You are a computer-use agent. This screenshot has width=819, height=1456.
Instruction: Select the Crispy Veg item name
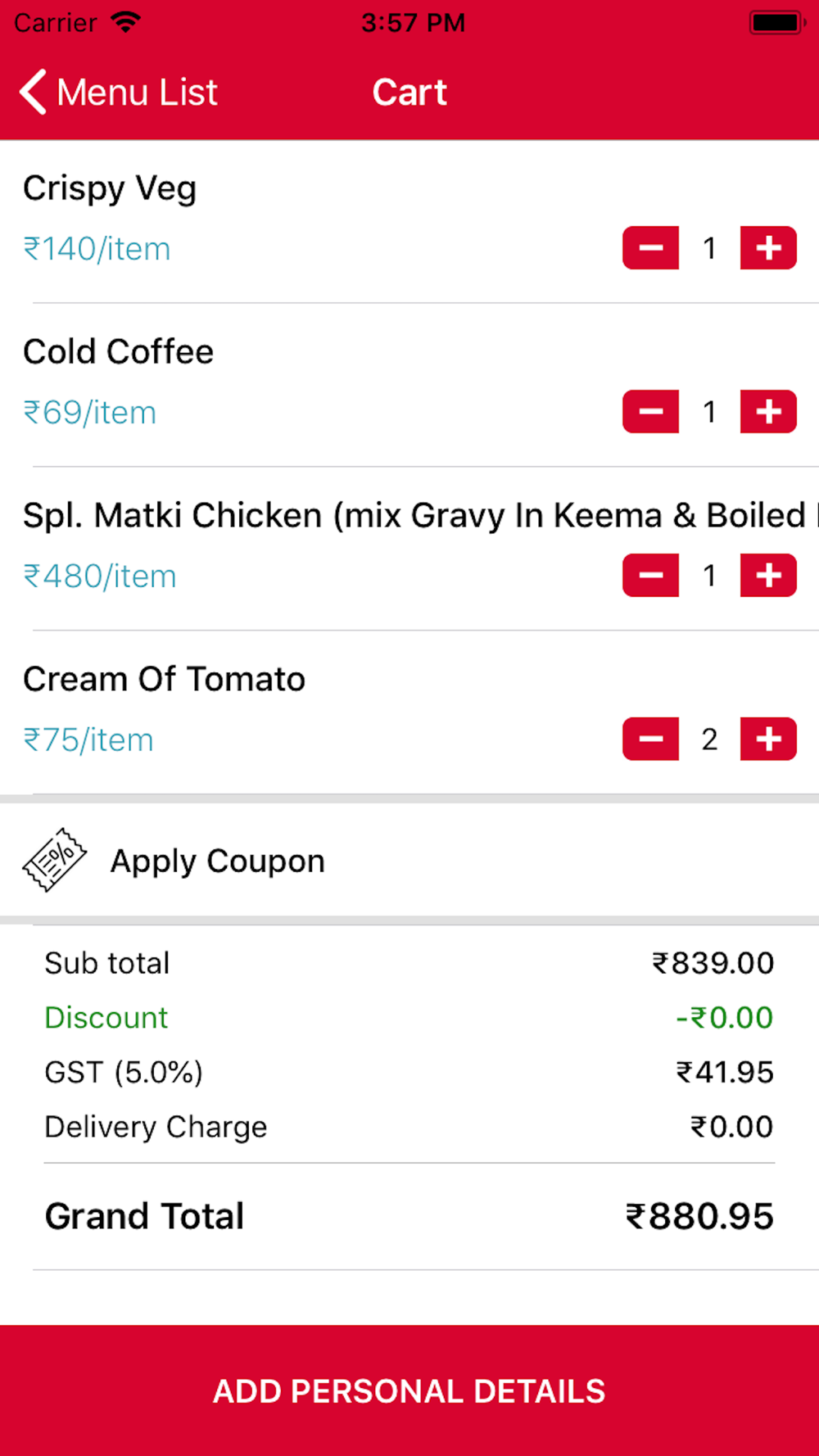tap(110, 189)
